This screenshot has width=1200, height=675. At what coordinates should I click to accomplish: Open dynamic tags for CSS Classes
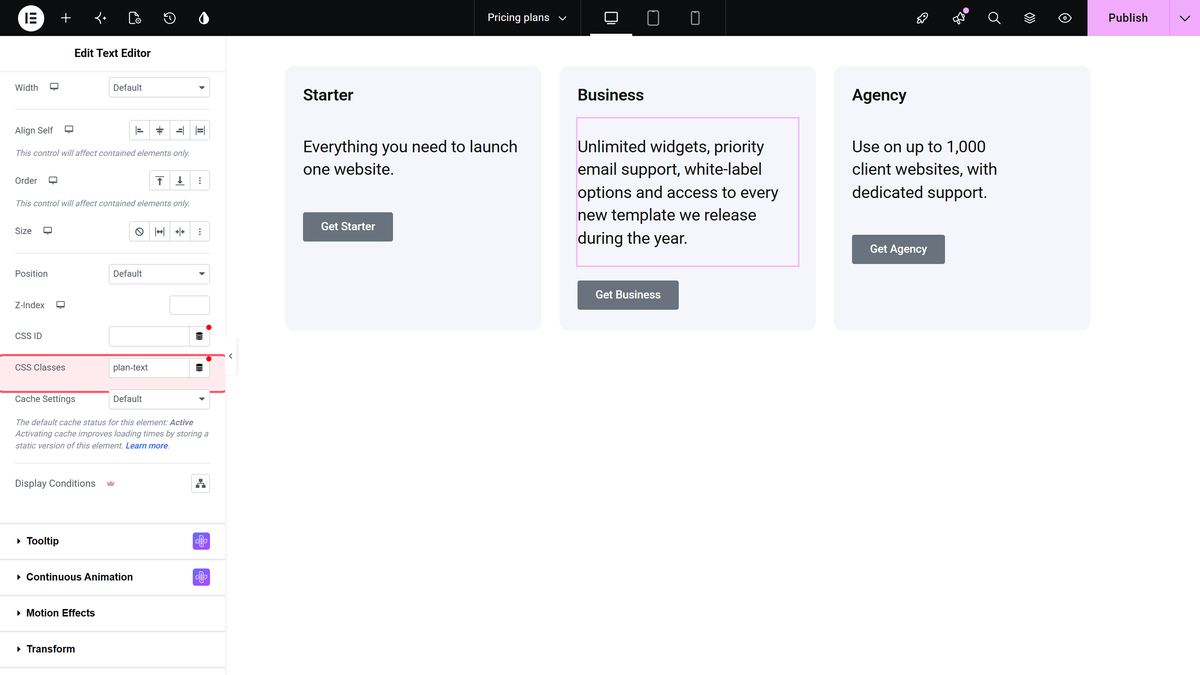click(199, 368)
